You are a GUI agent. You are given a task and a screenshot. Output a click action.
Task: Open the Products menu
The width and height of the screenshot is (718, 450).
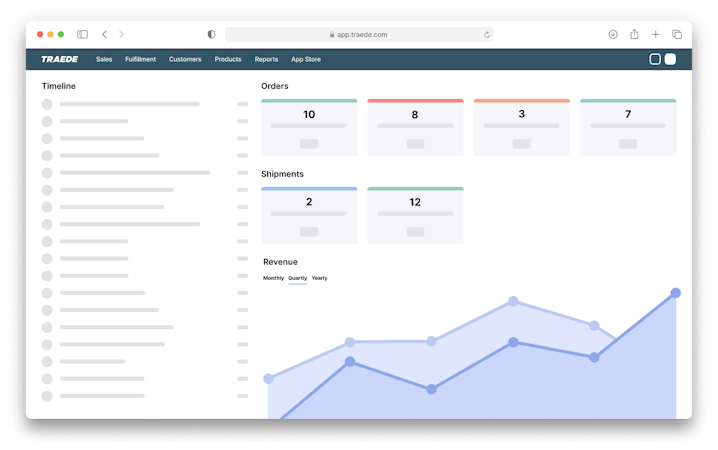tap(228, 59)
